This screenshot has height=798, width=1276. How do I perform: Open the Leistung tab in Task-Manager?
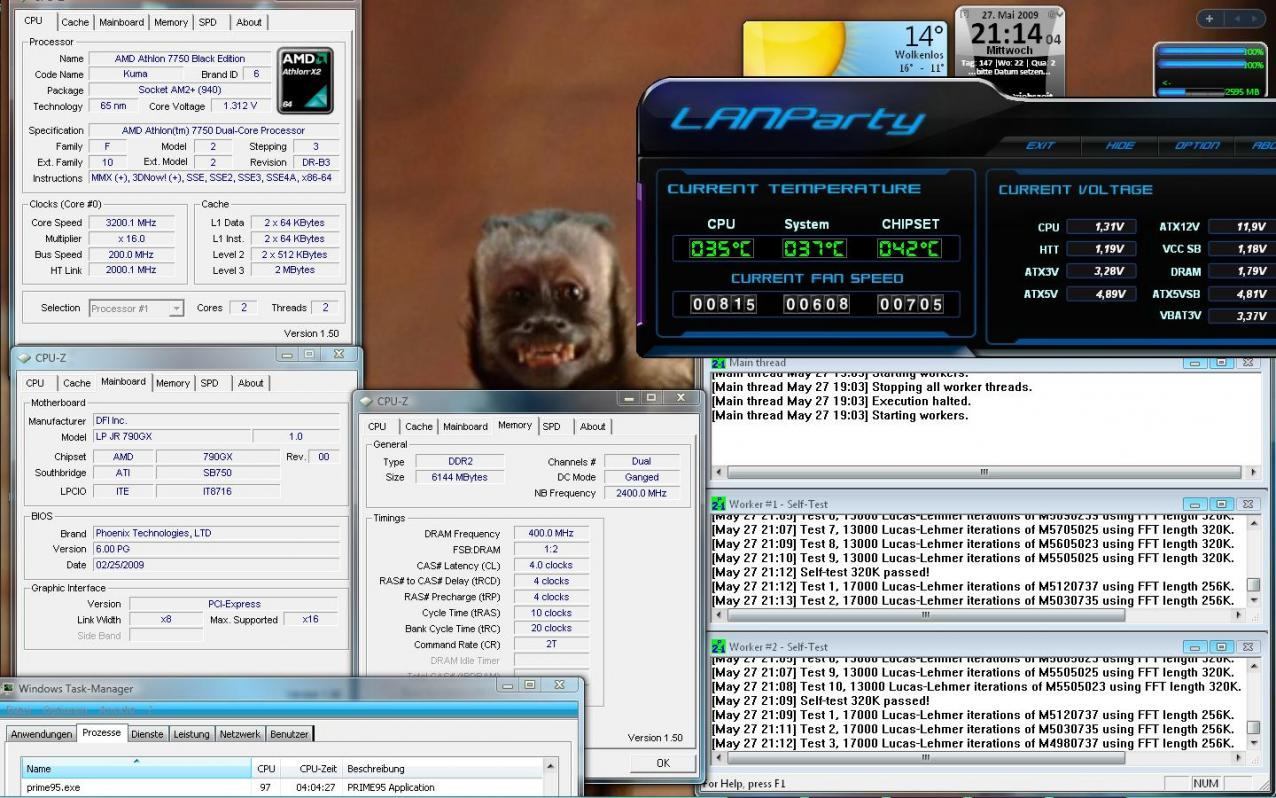tap(192, 734)
